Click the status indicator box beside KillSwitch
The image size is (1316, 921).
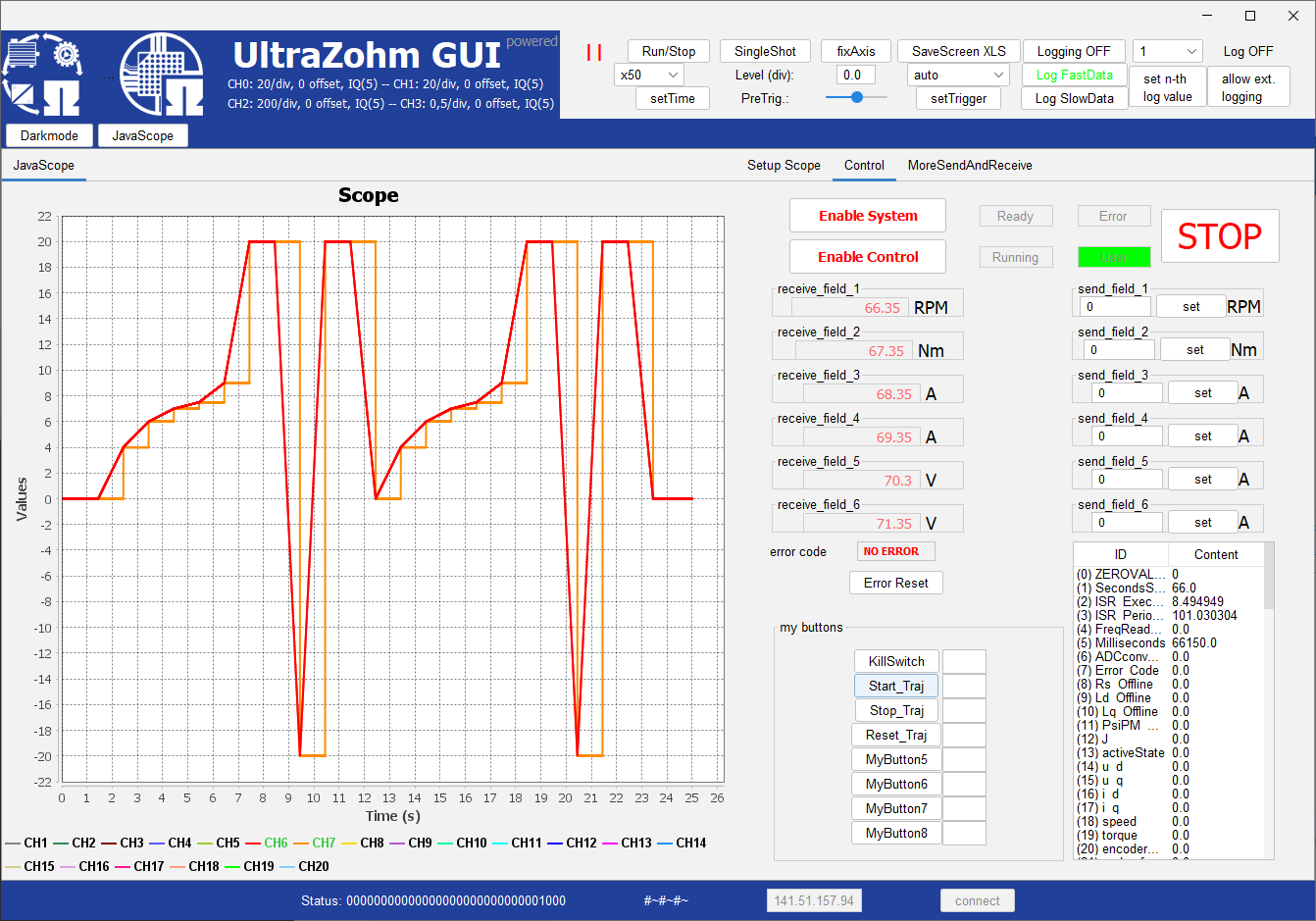coord(964,661)
